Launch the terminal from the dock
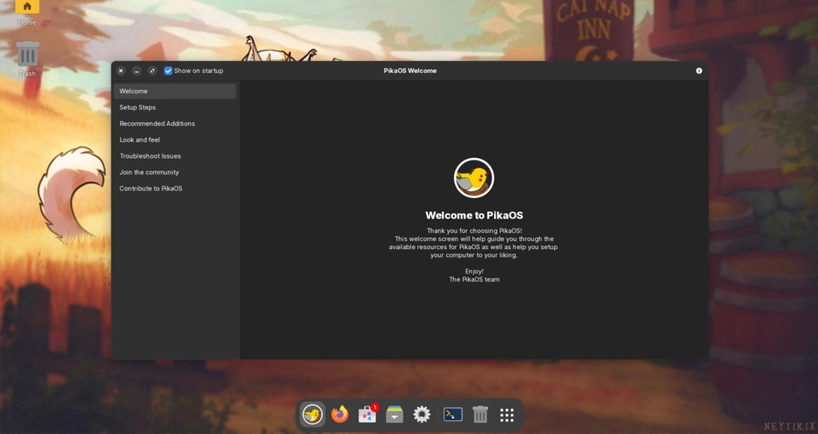Image resolution: width=818 pixels, height=434 pixels. coord(452,414)
